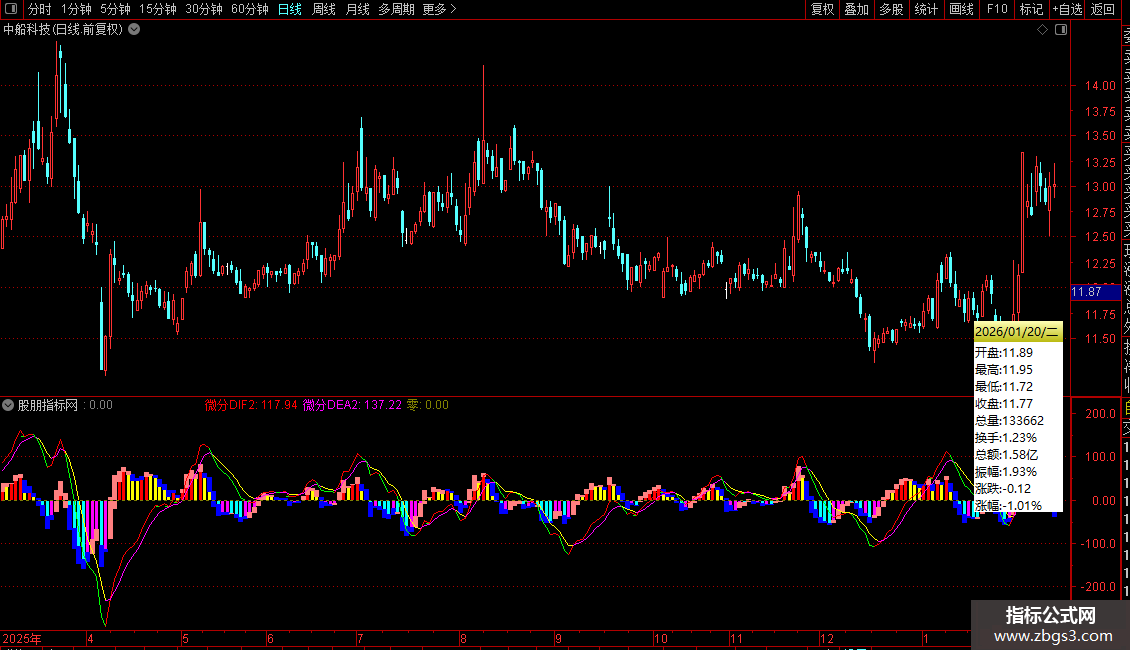Open the 画线 drawing tools
Viewport: 1130px width, 650px height.
click(x=961, y=9)
